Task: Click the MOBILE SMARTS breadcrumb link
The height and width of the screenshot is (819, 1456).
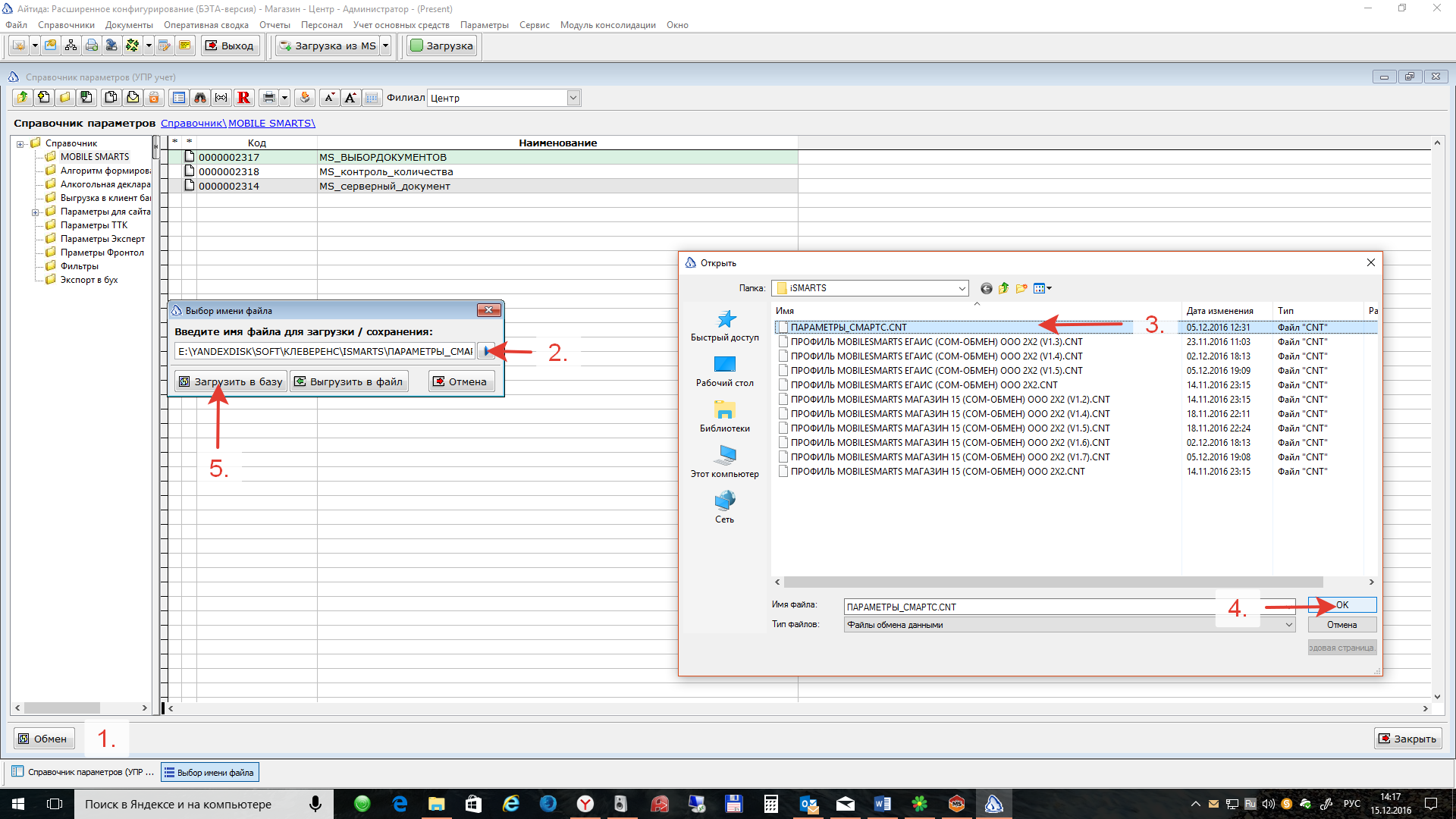Action: [x=271, y=123]
